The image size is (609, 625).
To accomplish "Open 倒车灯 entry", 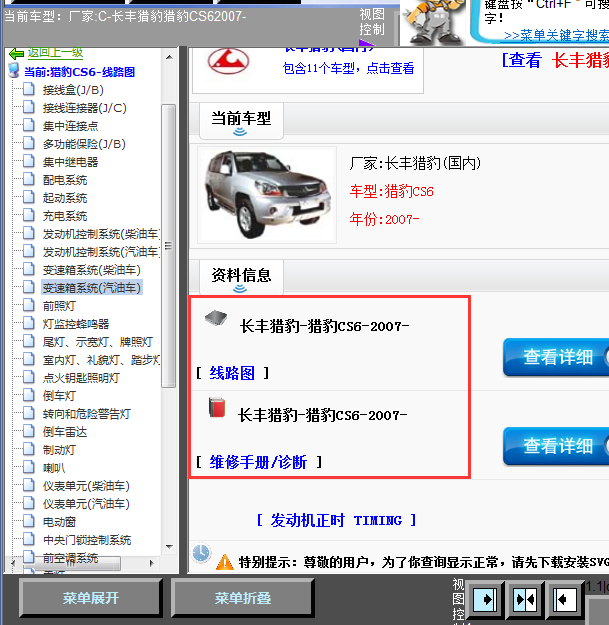I will 59,396.
